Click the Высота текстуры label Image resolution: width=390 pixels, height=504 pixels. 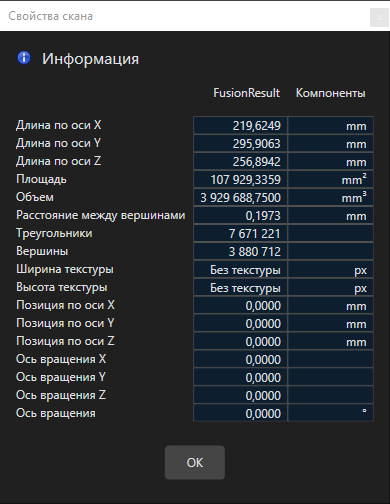[x=62, y=287]
